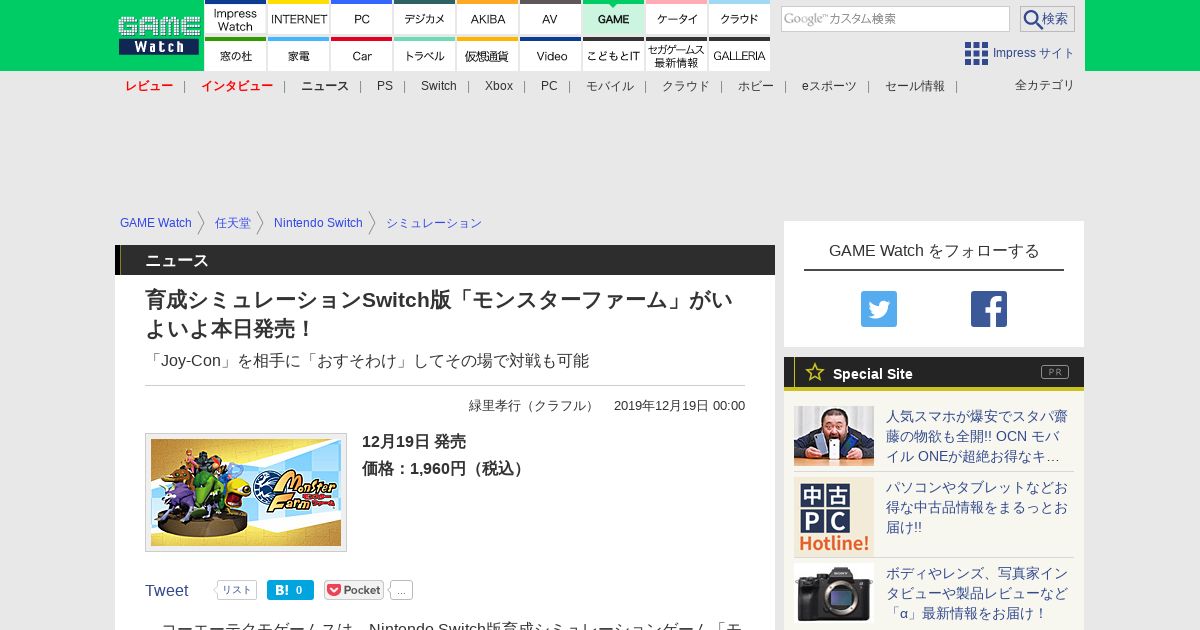This screenshot has width=1200, height=630.
Task: Go to INTERNET Watch tab
Action: click(x=299, y=18)
